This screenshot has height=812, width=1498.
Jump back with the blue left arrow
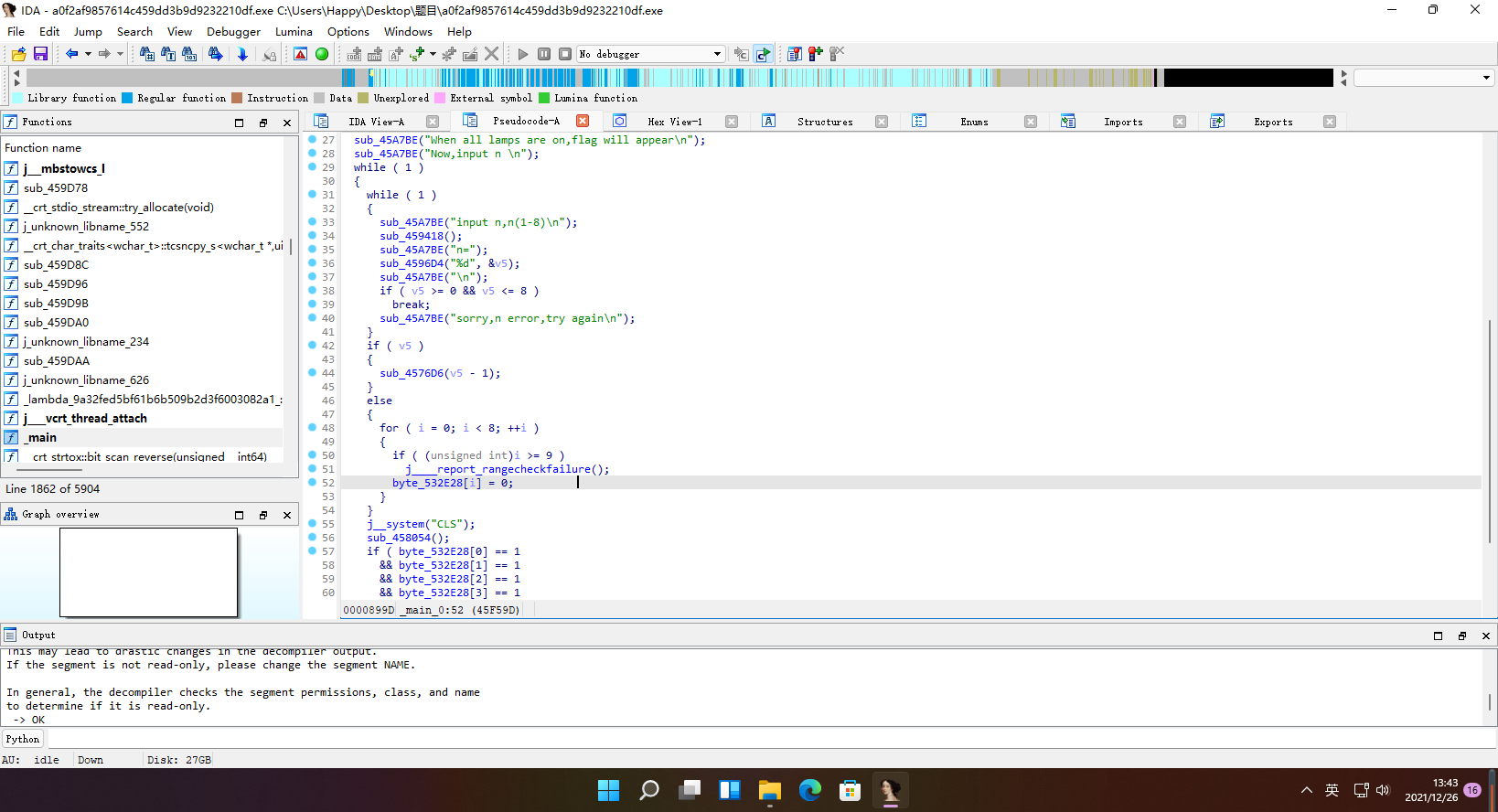click(x=71, y=54)
